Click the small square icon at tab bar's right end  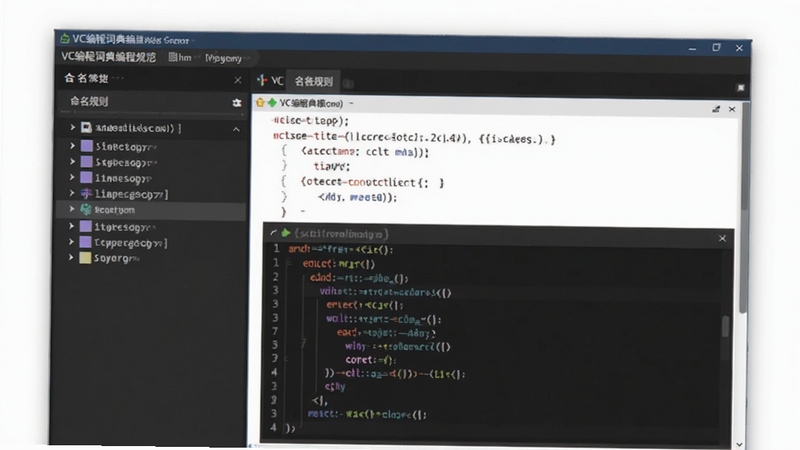tap(740, 88)
